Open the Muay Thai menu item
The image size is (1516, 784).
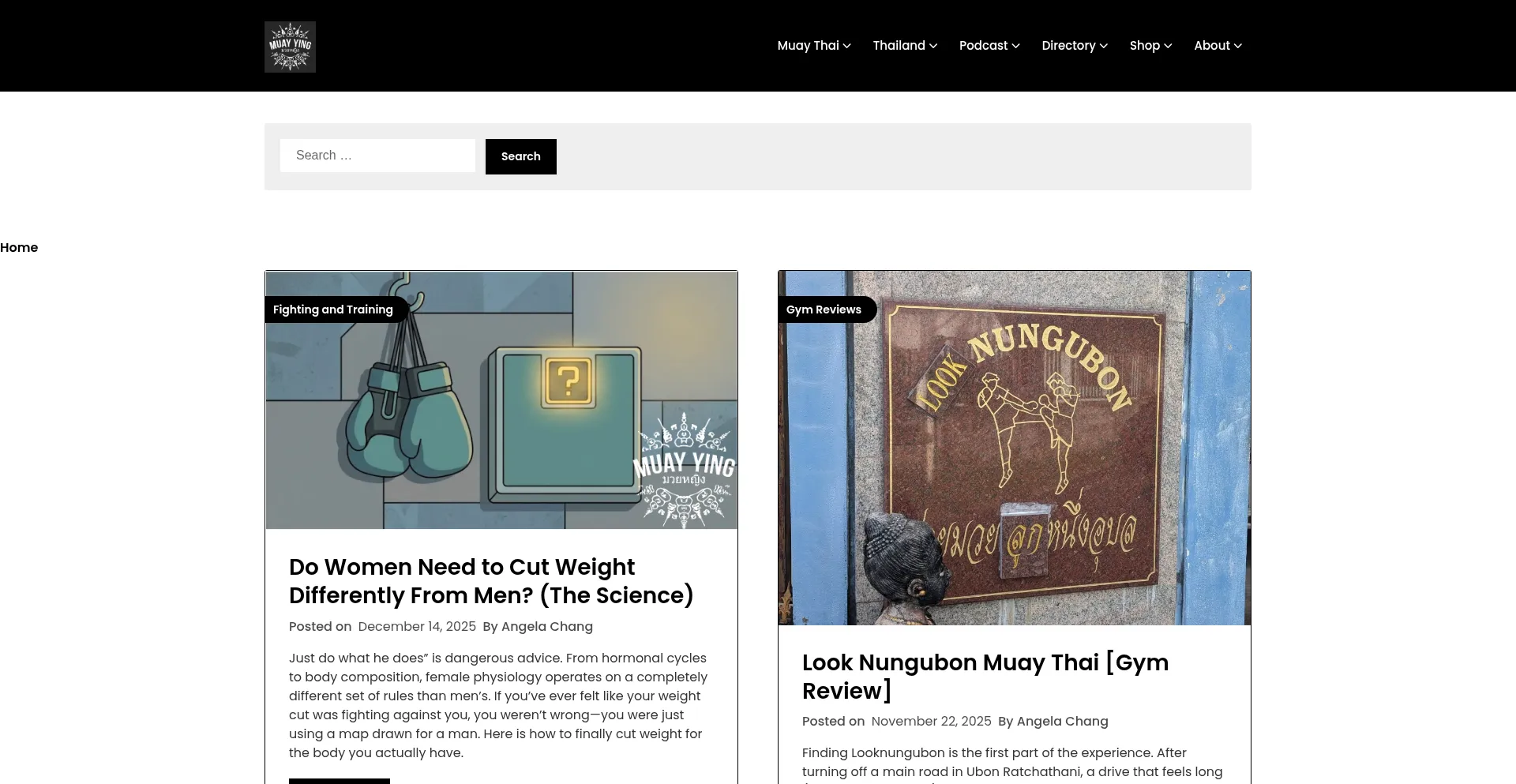pos(808,46)
